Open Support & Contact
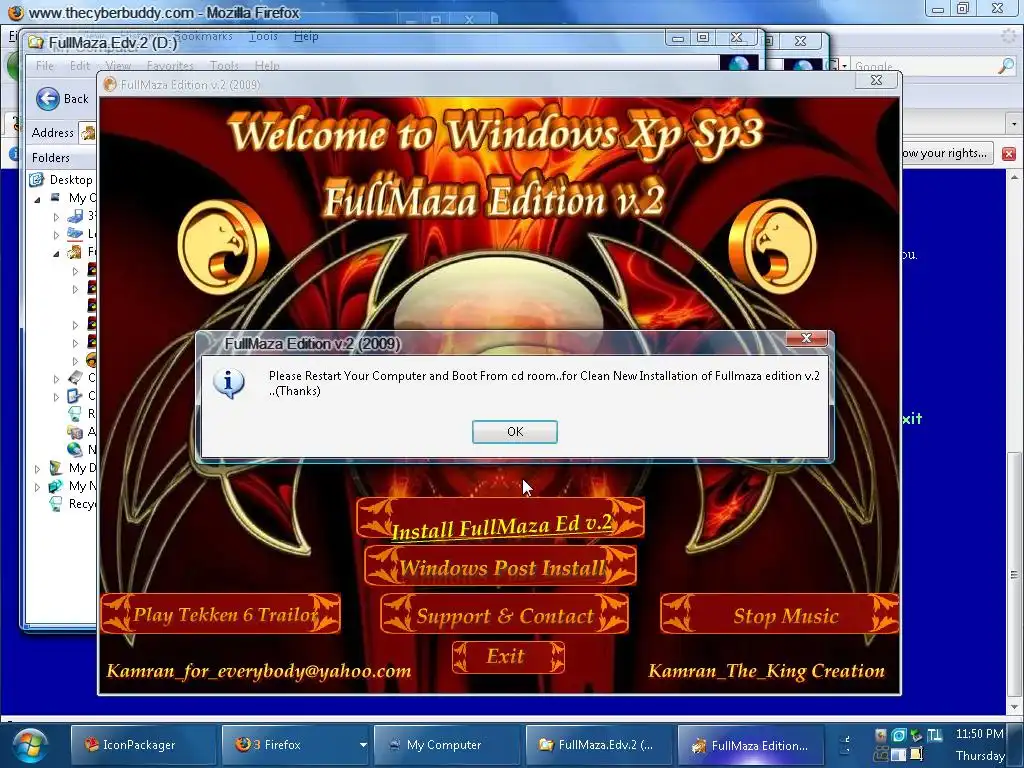 [504, 615]
